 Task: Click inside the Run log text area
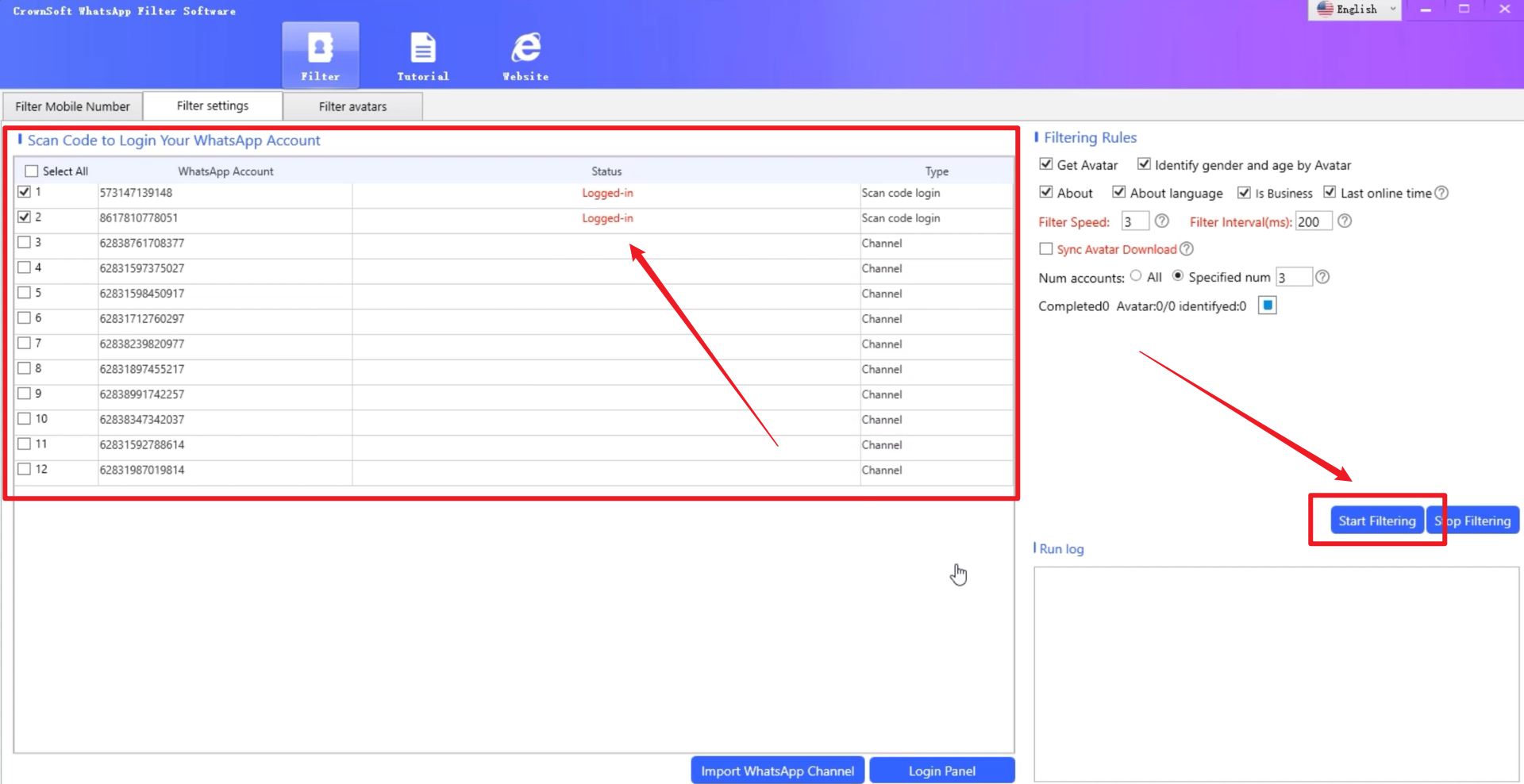1276,674
